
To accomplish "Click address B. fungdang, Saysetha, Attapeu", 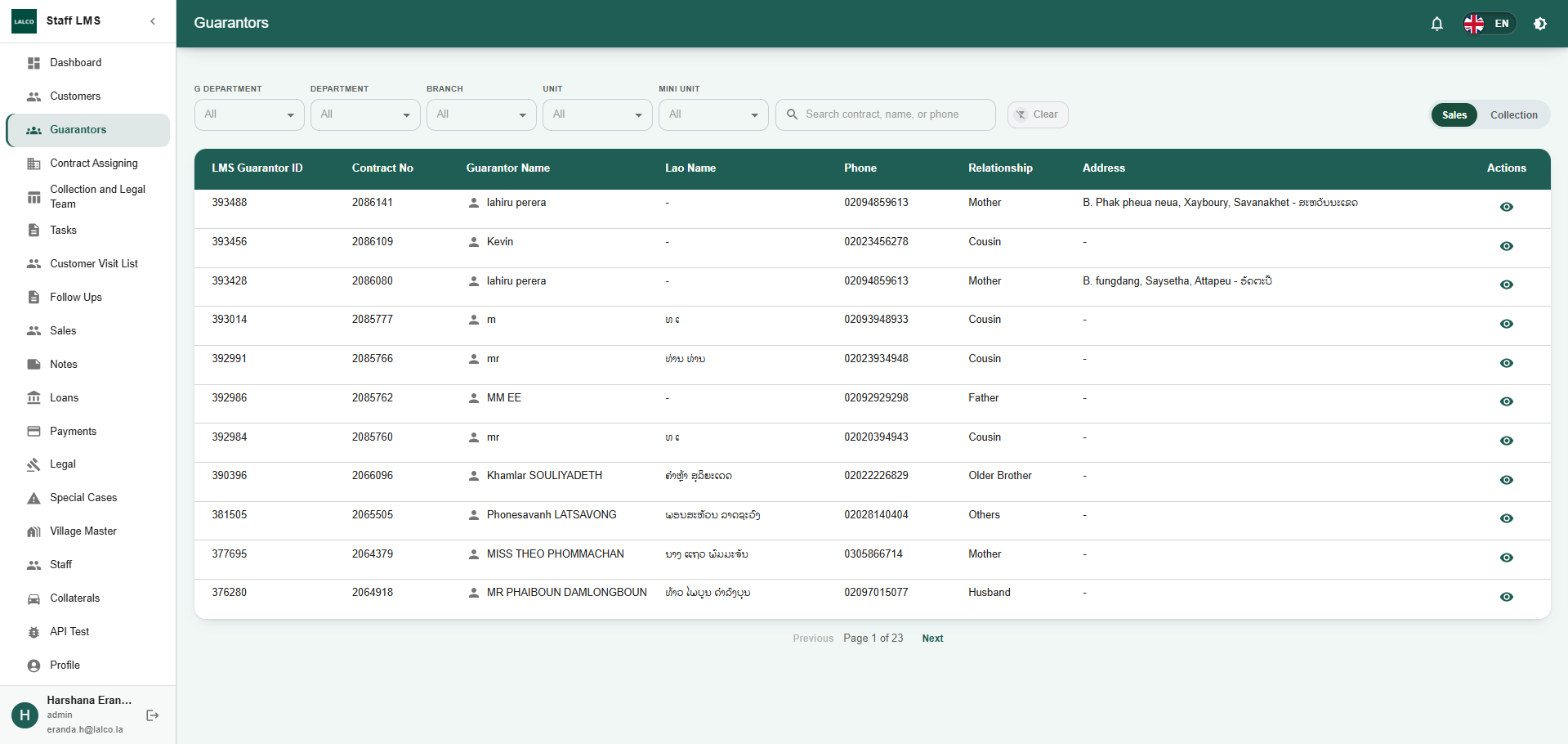I will [1177, 281].
